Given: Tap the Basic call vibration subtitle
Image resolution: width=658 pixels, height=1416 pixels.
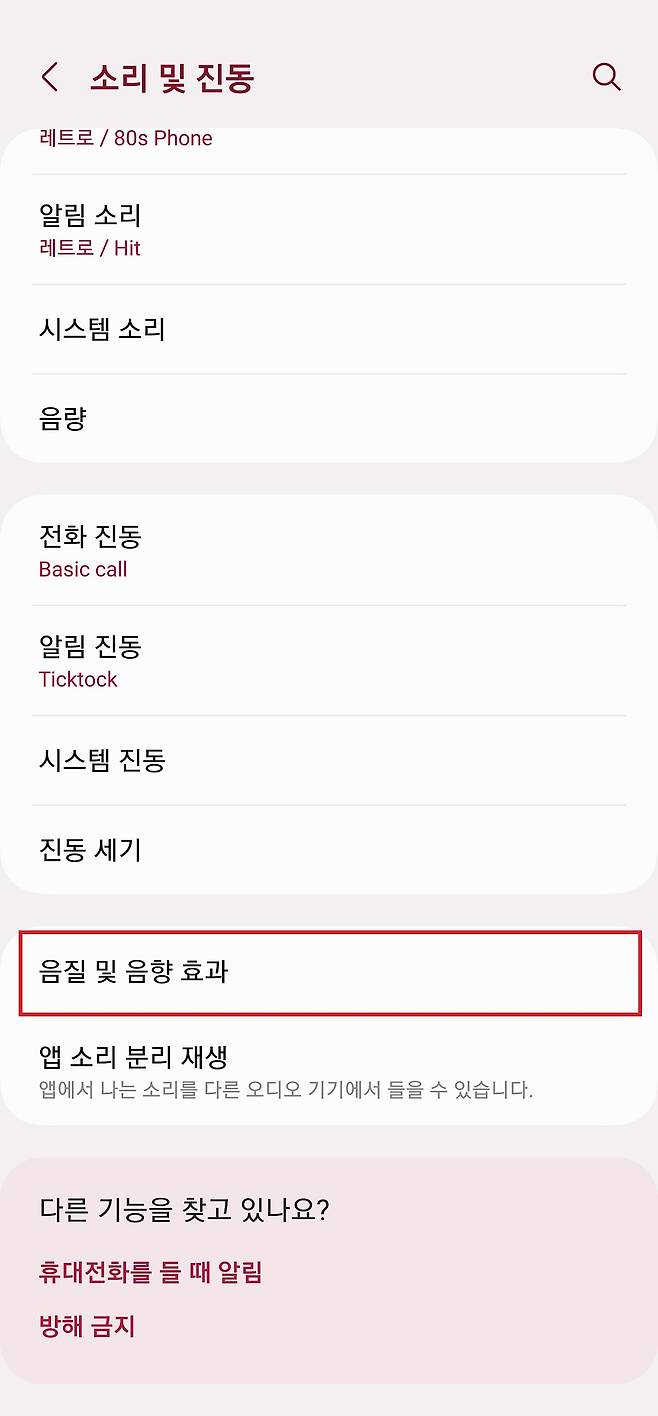Looking at the screenshot, I should point(83,570).
